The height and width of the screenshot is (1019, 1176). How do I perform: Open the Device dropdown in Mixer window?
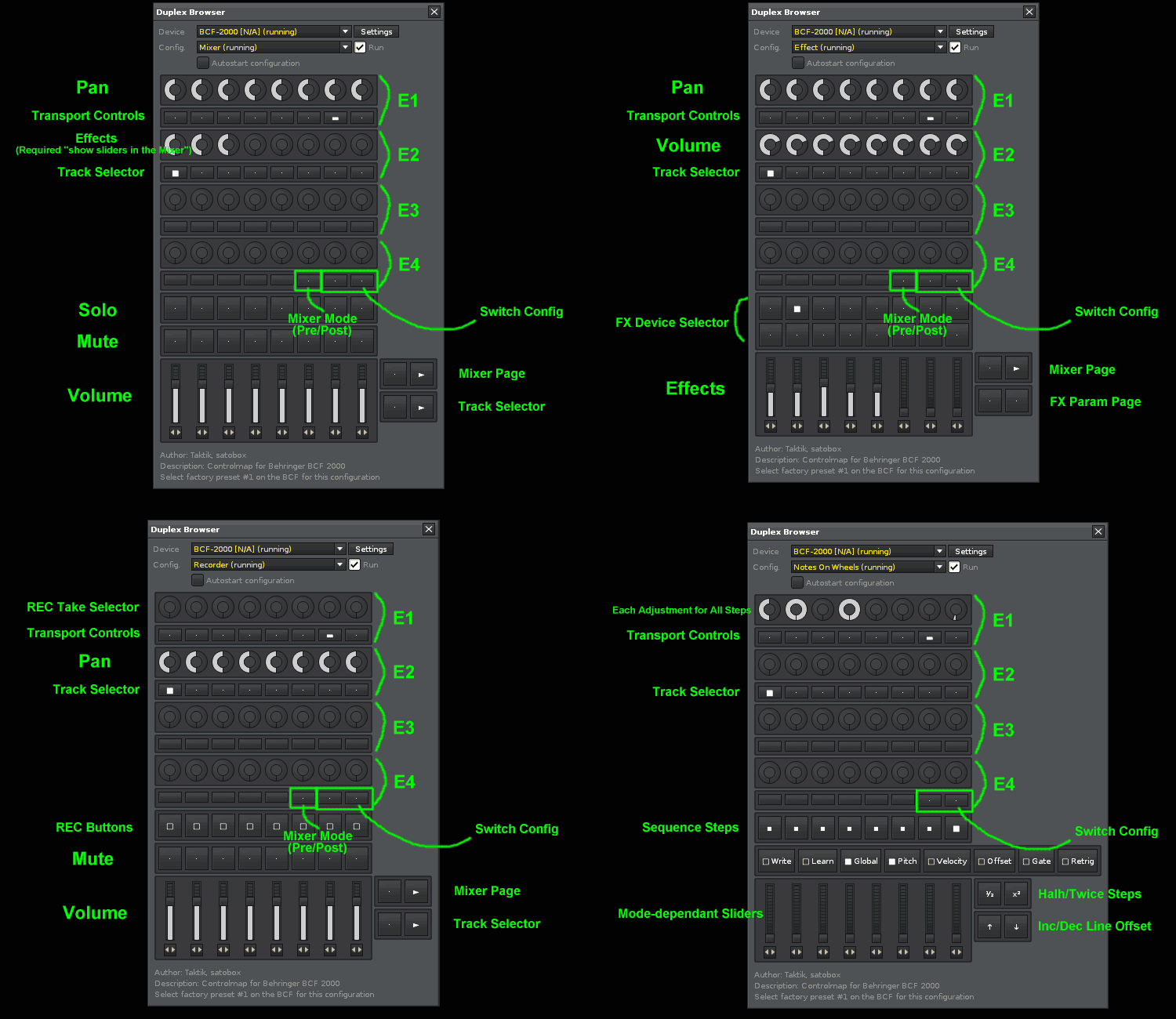tap(274, 31)
